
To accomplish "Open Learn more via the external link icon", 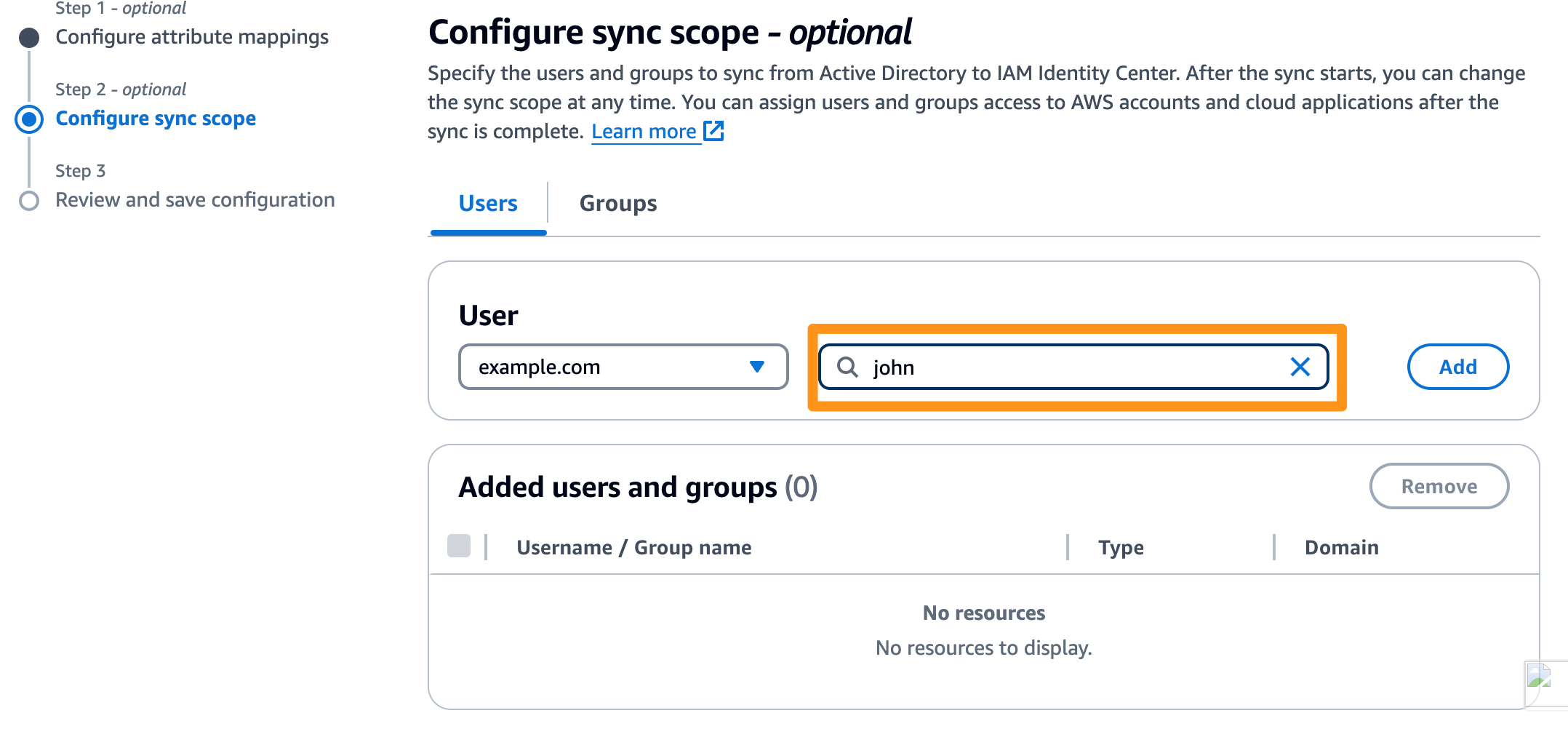I will 713,131.
